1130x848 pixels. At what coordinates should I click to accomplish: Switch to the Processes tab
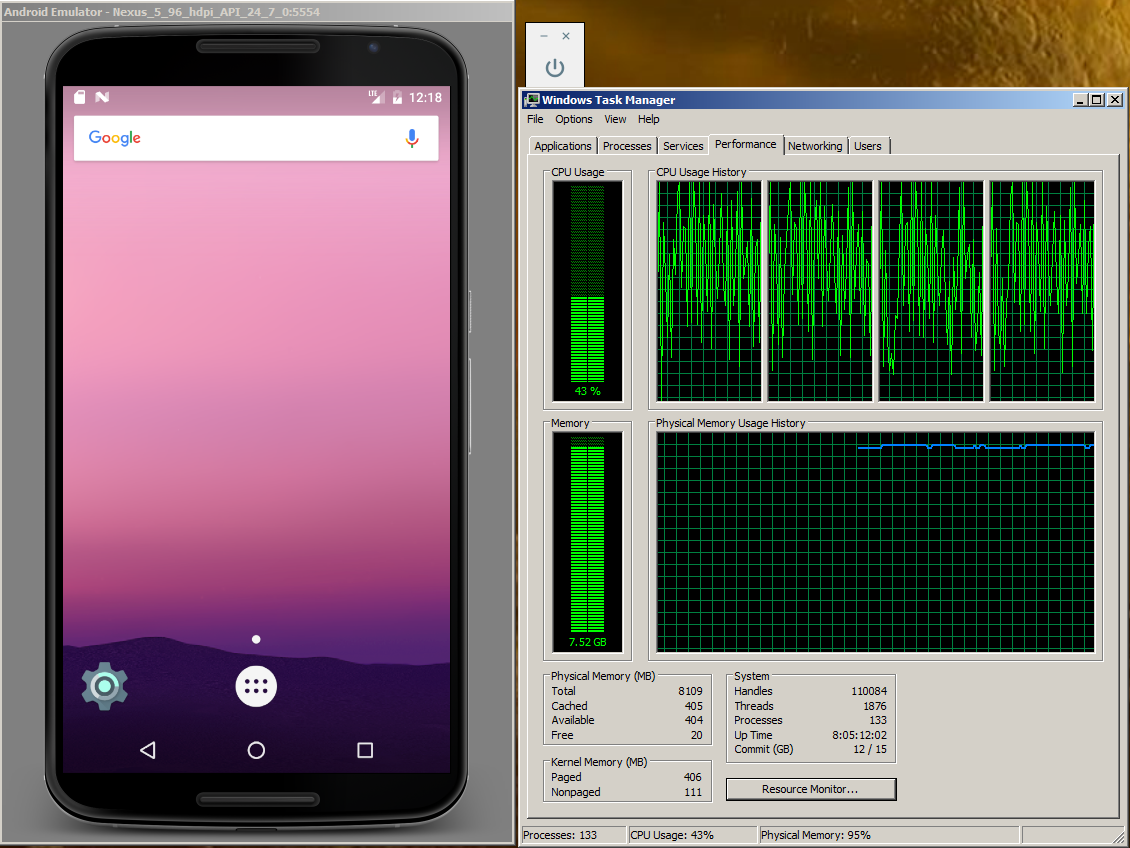627,146
